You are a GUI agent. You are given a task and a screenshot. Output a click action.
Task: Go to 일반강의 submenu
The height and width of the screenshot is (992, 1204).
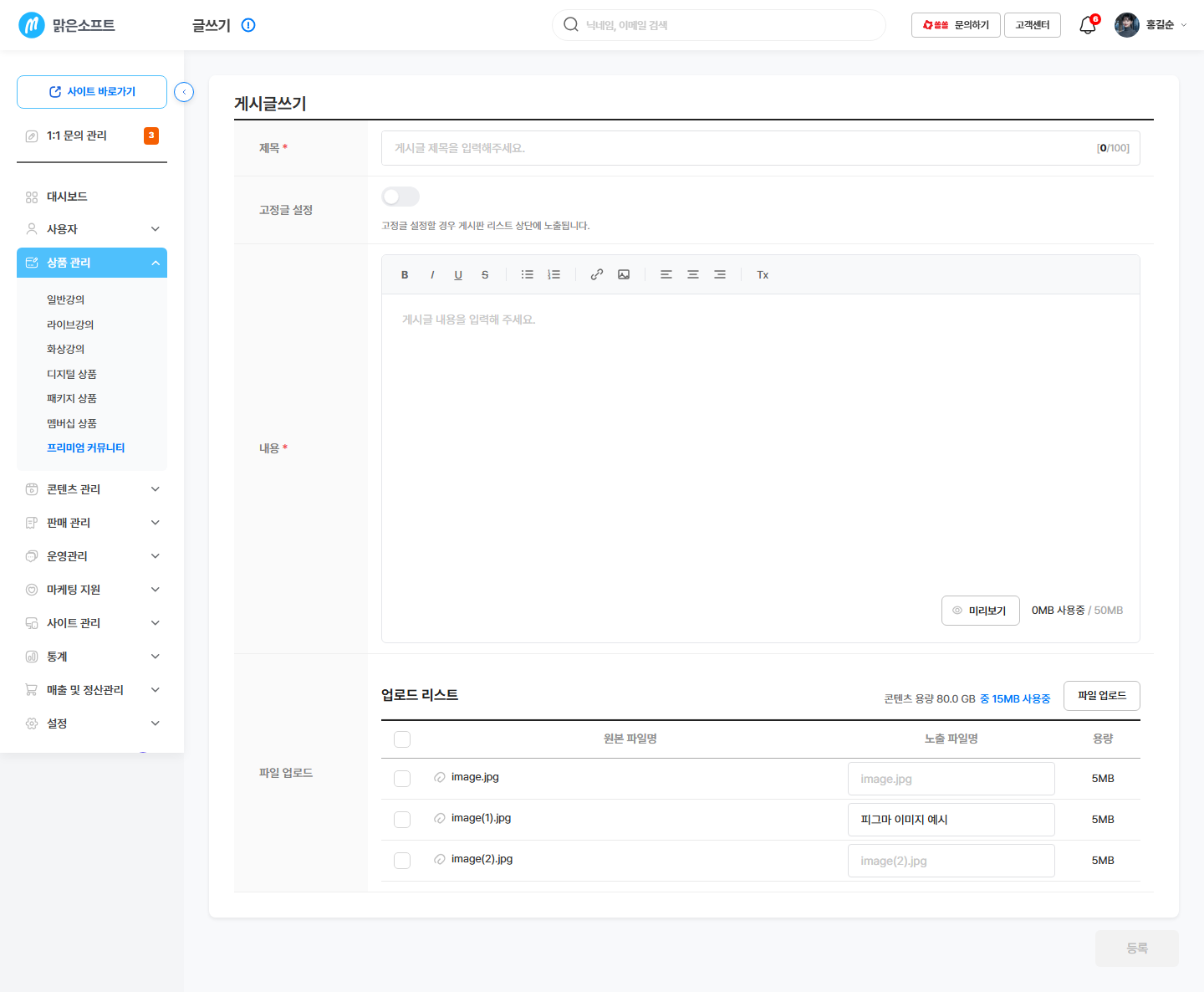point(65,299)
